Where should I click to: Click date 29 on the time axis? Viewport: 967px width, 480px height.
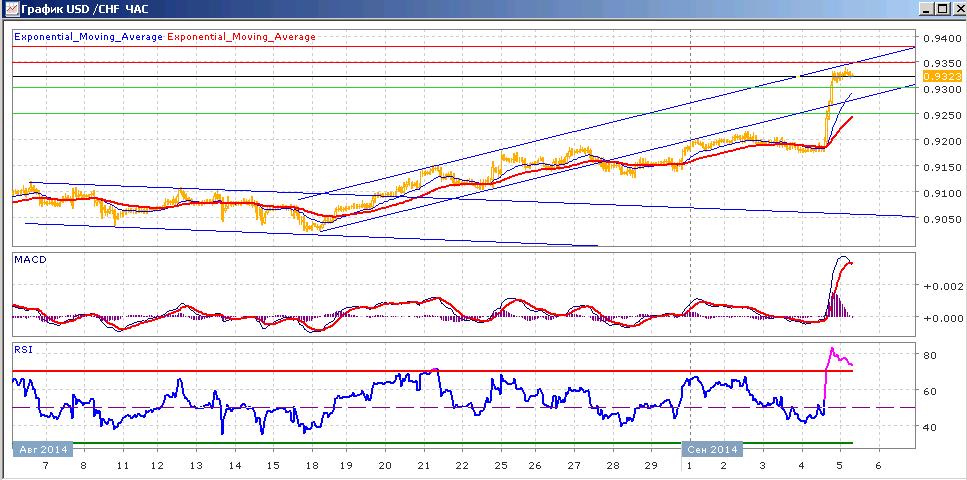point(651,465)
